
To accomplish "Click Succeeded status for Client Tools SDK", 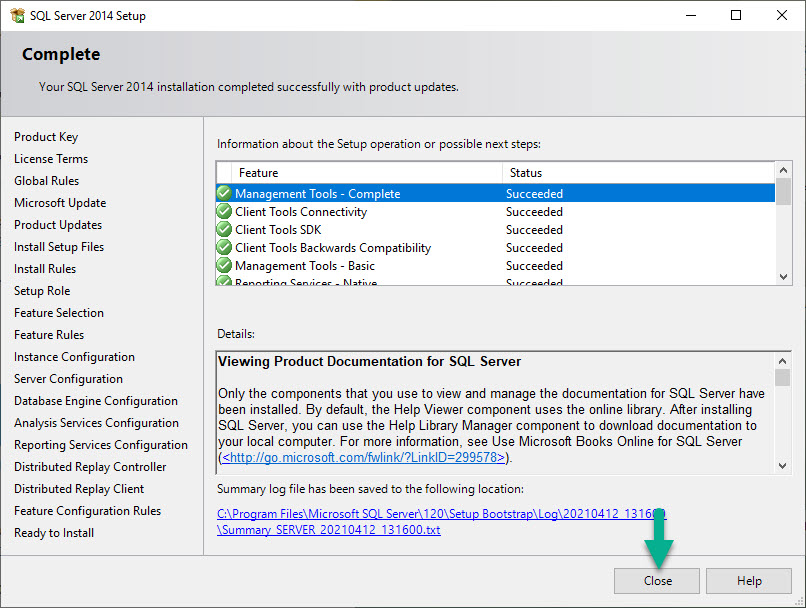I will (534, 230).
